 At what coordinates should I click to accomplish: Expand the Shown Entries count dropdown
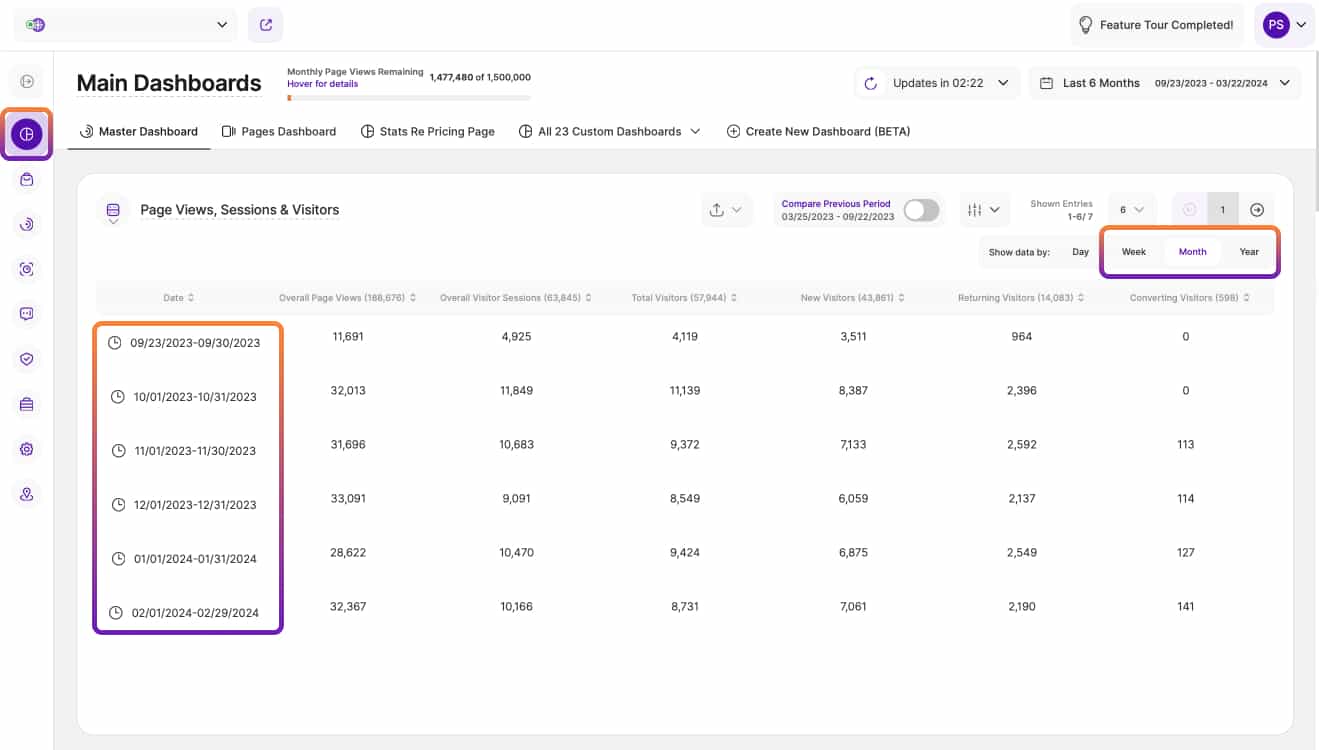click(x=1131, y=210)
